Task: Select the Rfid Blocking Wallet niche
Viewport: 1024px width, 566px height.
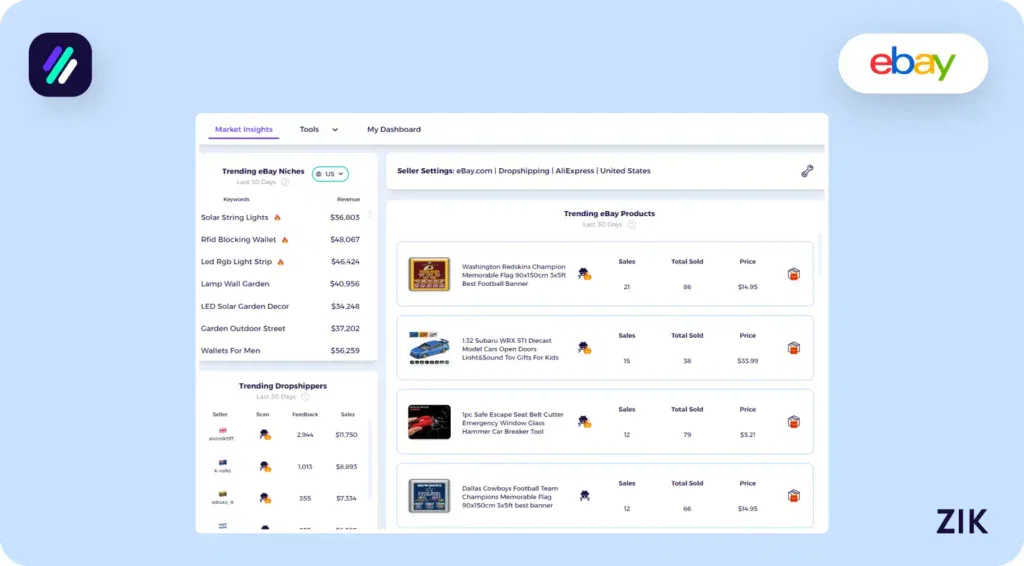Action: click(x=238, y=240)
